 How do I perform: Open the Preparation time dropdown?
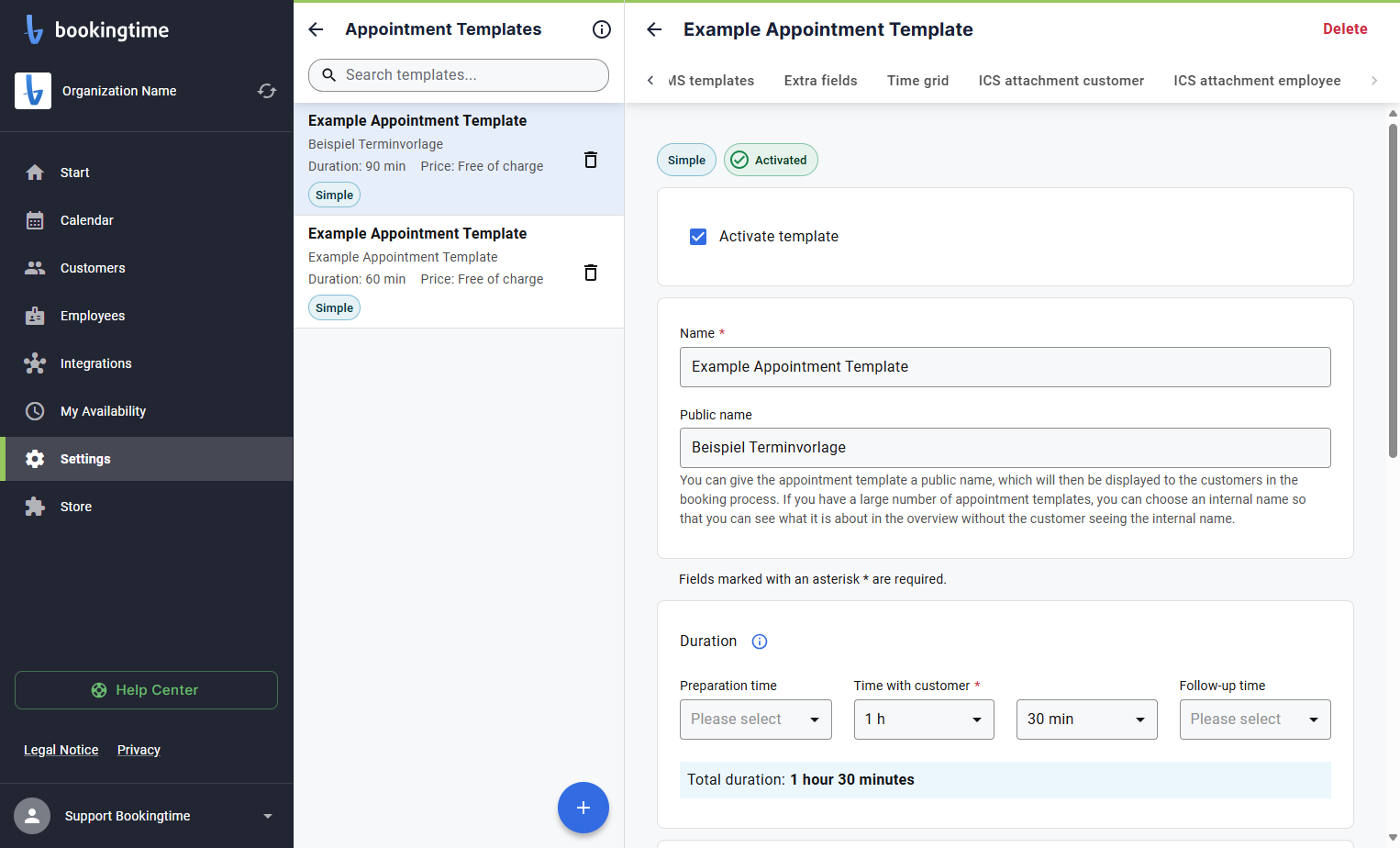point(756,720)
